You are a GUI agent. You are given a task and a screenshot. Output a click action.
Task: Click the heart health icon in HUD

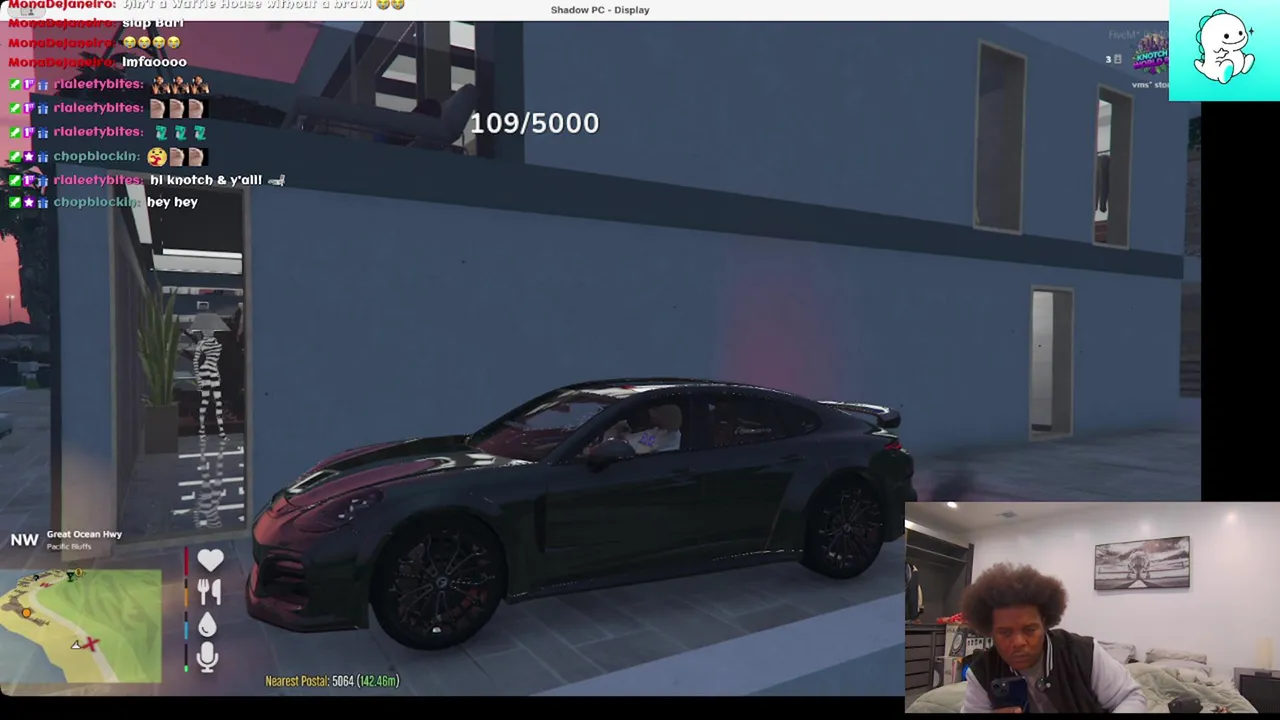209,560
